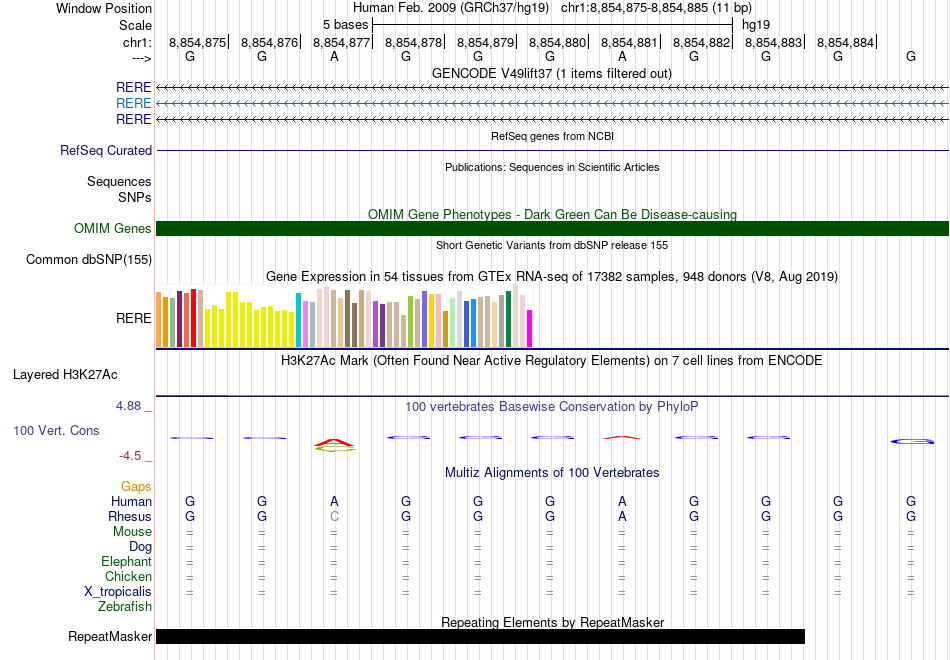Click Common dbSNP(155) track label
The height and width of the screenshot is (660, 950).
point(88,259)
